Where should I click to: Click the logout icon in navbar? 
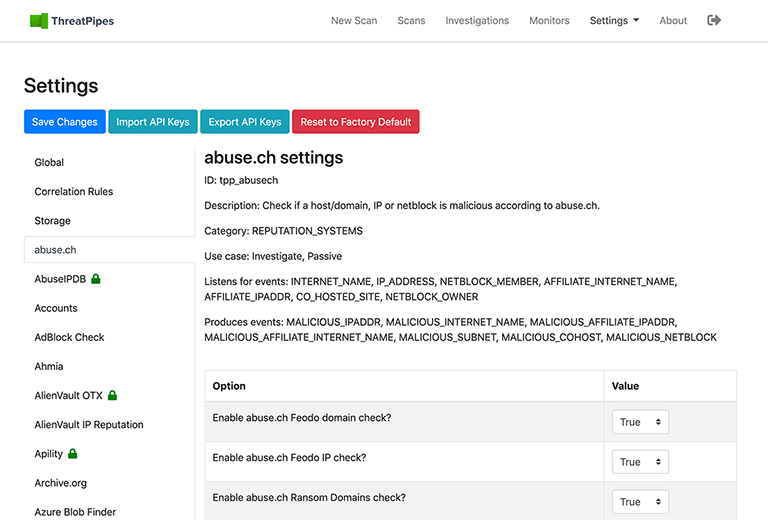(x=714, y=20)
